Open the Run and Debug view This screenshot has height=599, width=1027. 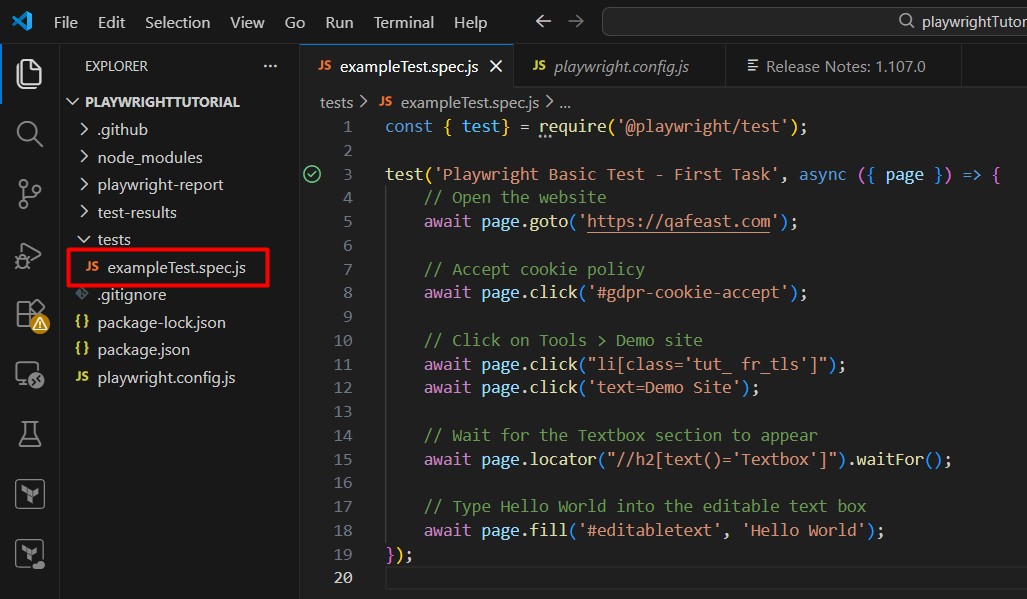coord(30,254)
